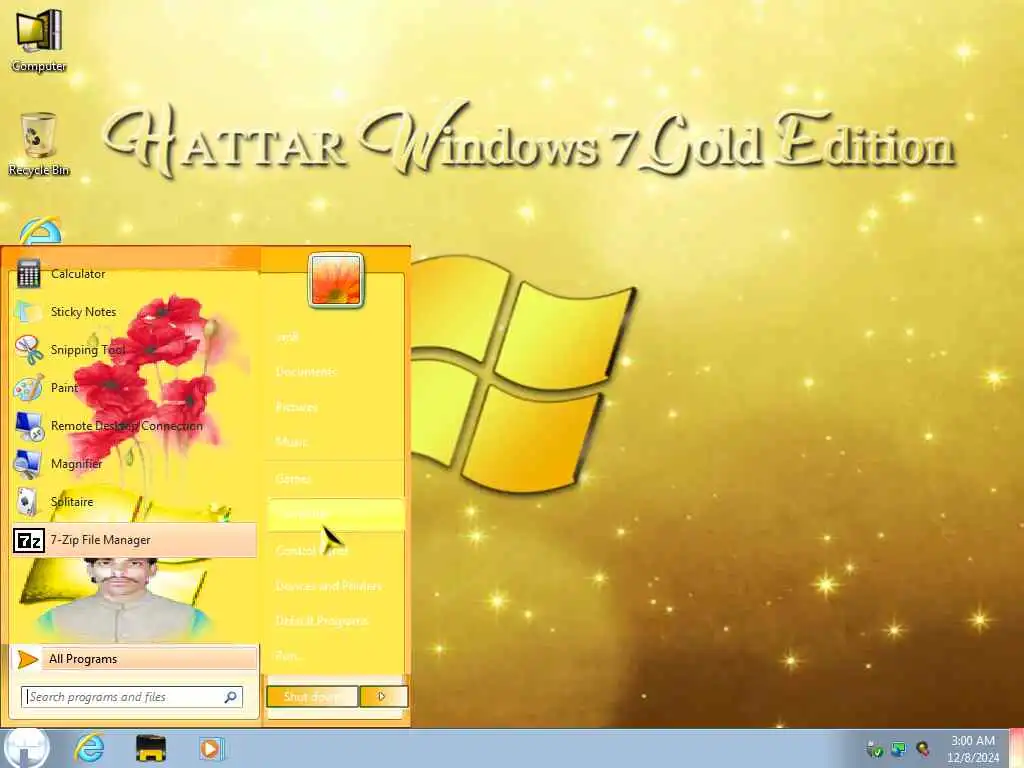Click the orange All Programs arrow icon

[27, 659]
